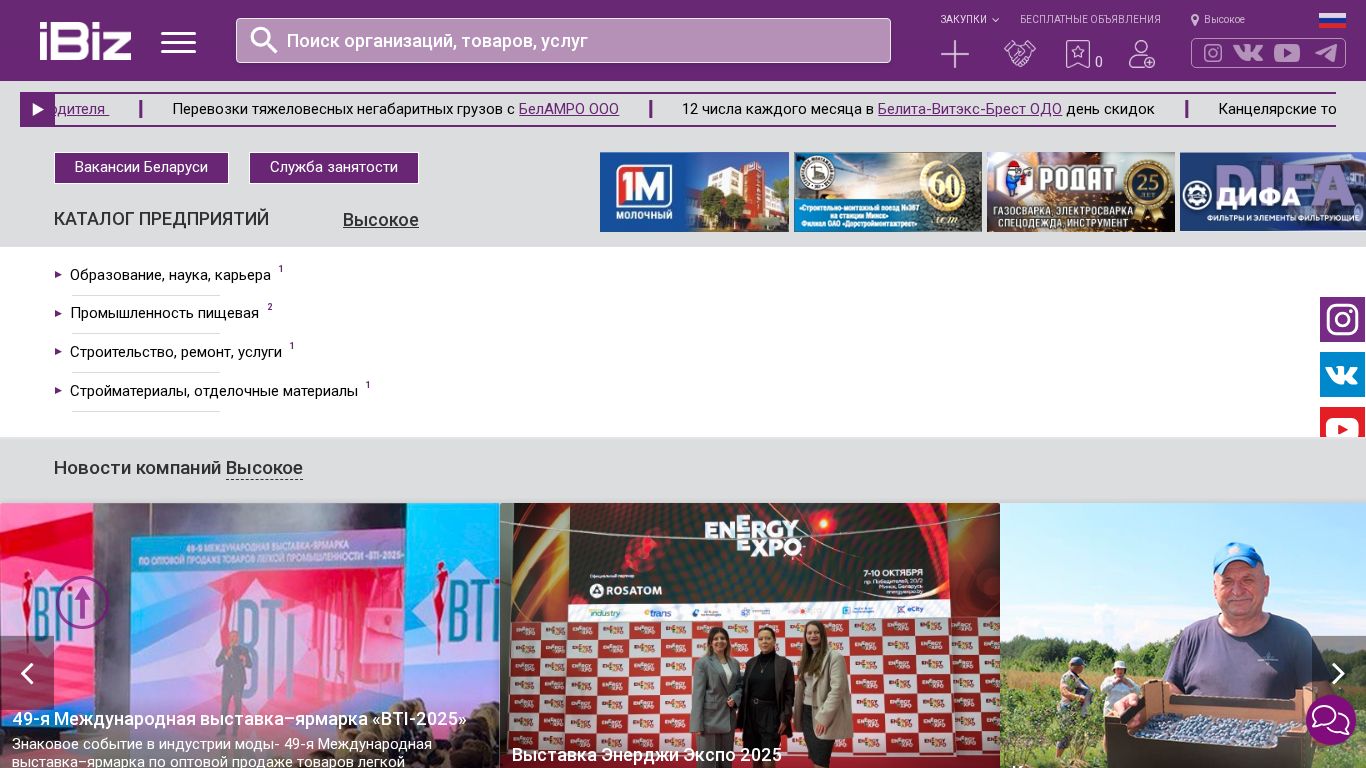Image resolution: width=1366 pixels, height=768 pixels.
Task: Click the Вакансии Беларуси button
Action: click(x=141, y=168)
